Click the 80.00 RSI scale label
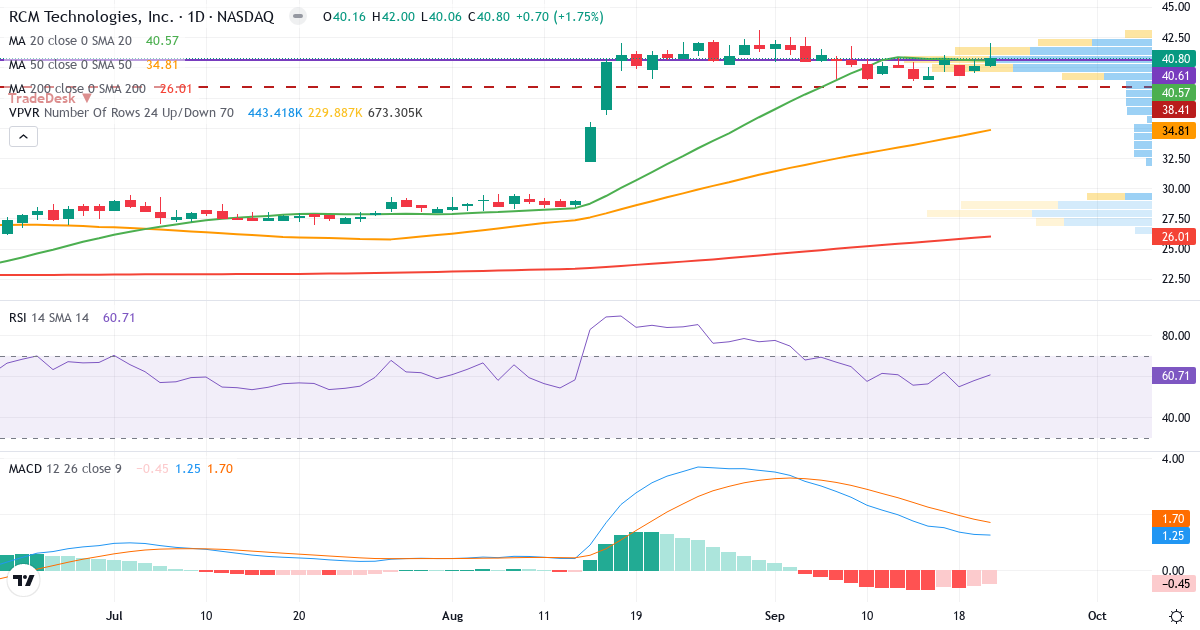Viewport: 1200px width, 630px height. (1174, 336)
